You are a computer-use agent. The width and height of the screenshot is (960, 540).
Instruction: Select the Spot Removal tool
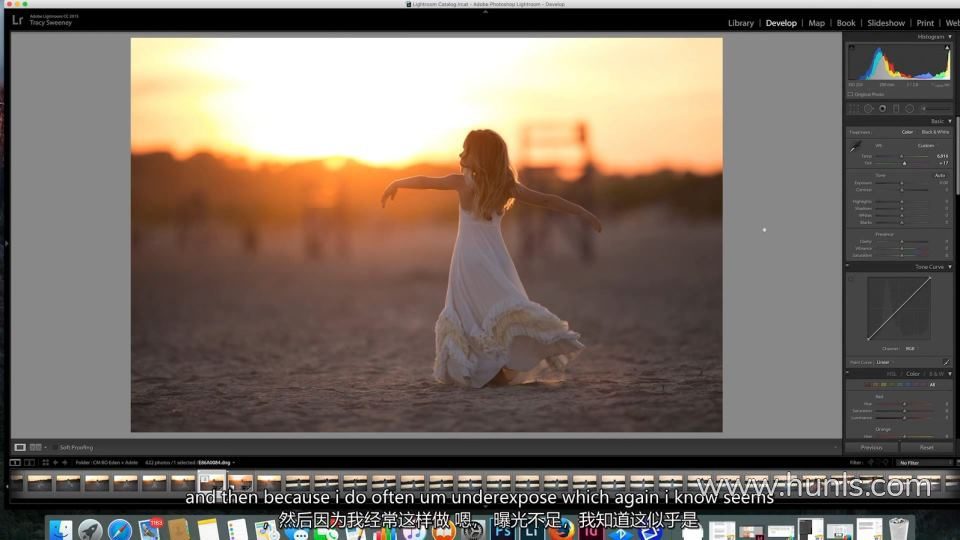click(868, 108)
